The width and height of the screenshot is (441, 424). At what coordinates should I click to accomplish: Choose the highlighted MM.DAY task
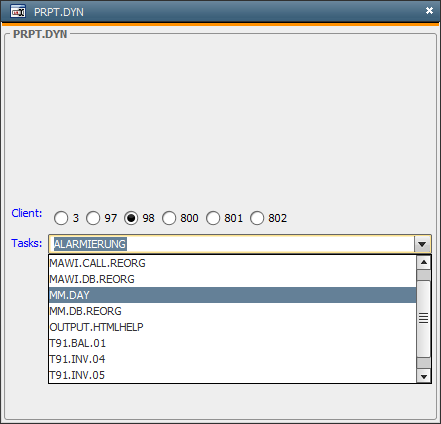tap(232, 295)
